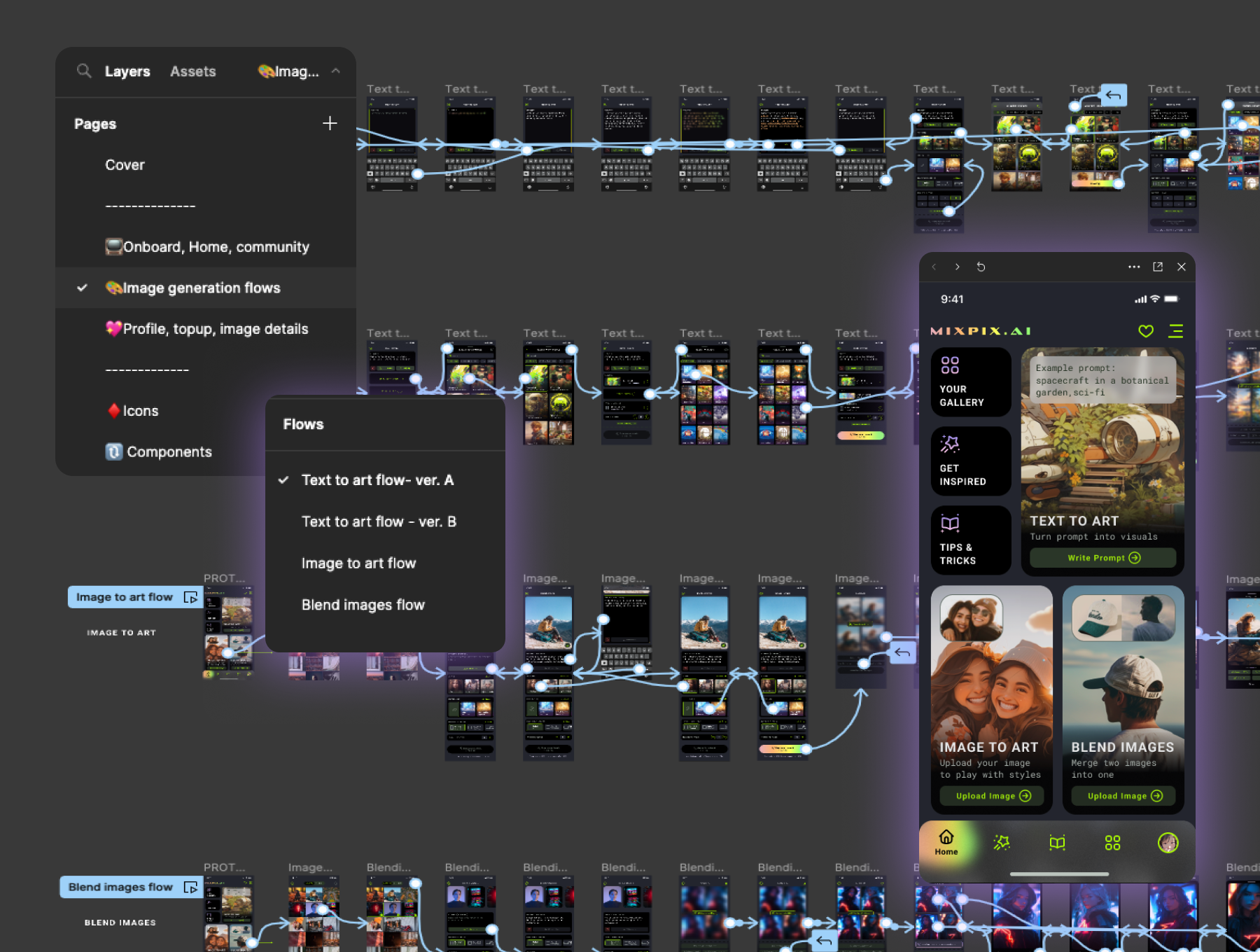Go to the next prototype frame arrow

point(957,267)
